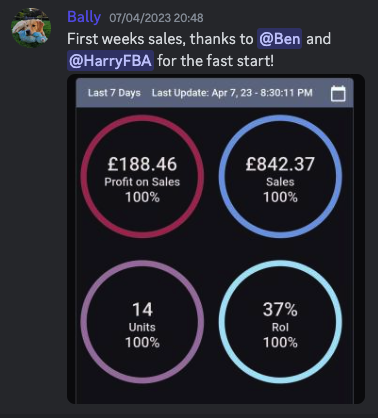Select the 14 Units circle
The image size is (378, 418).
142,322
